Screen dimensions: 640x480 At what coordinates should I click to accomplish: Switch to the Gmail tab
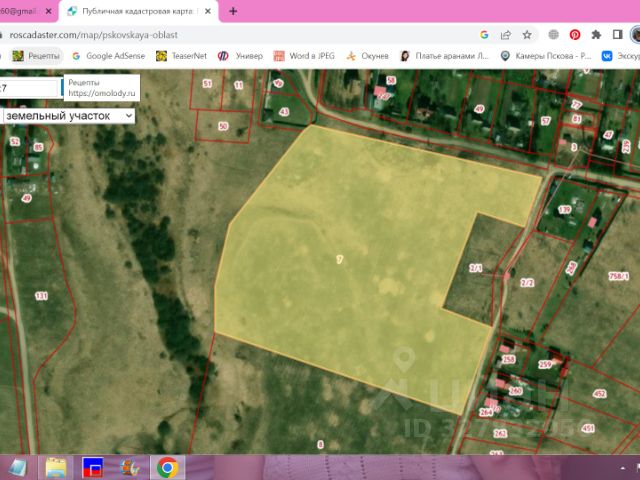pyautogui.click(x=20, y=11)
